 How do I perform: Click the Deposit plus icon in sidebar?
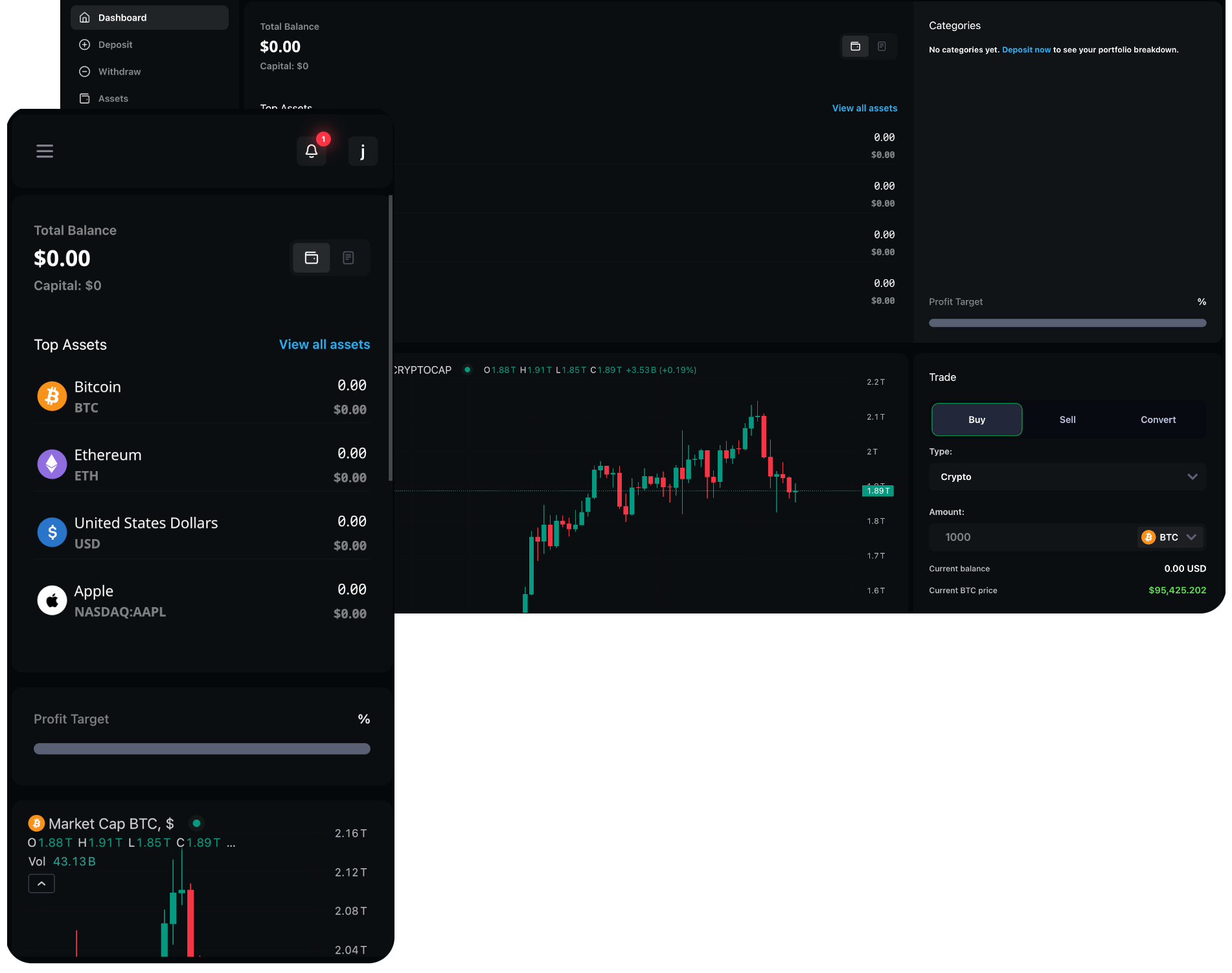pos(84,45)
